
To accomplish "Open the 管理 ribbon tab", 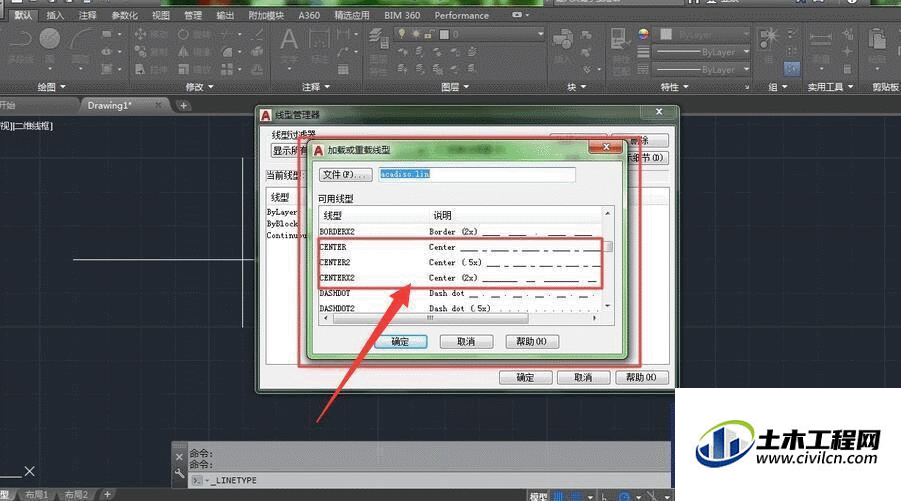I will pos(192,16).
